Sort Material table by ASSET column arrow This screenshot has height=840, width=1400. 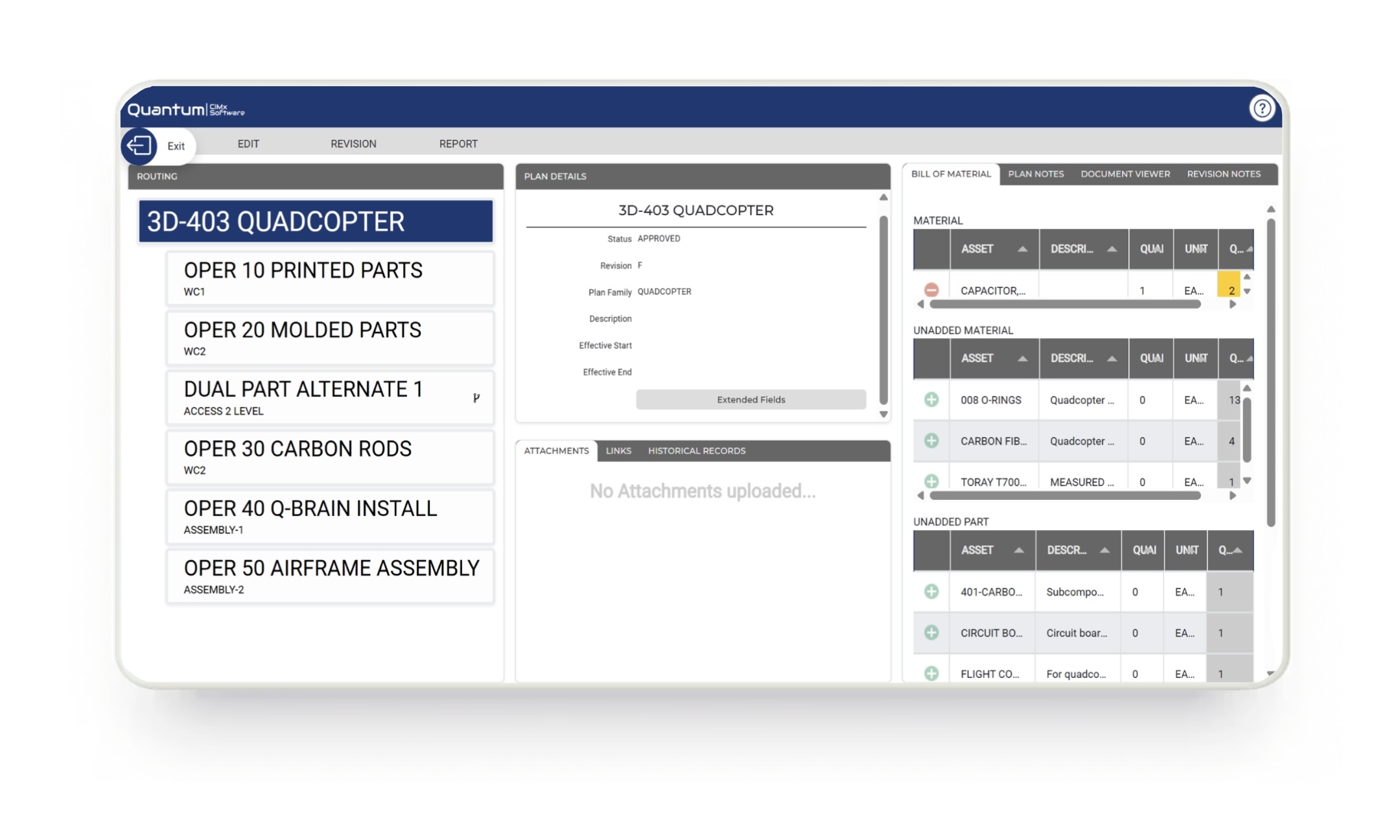[x=1022, y=249]
